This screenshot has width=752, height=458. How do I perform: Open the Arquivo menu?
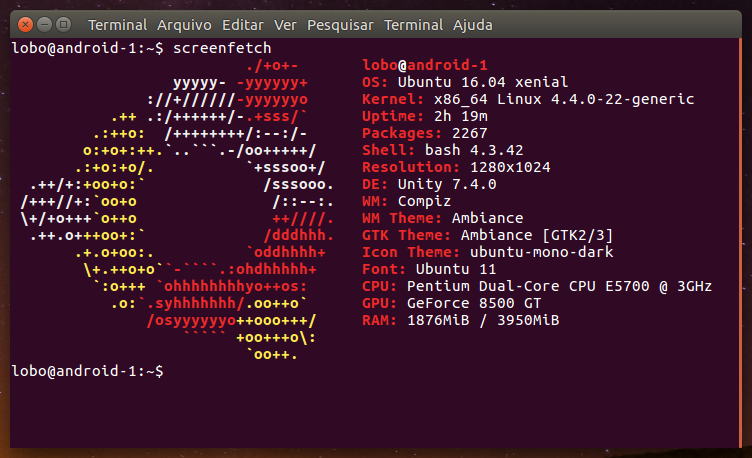(184, 25)
